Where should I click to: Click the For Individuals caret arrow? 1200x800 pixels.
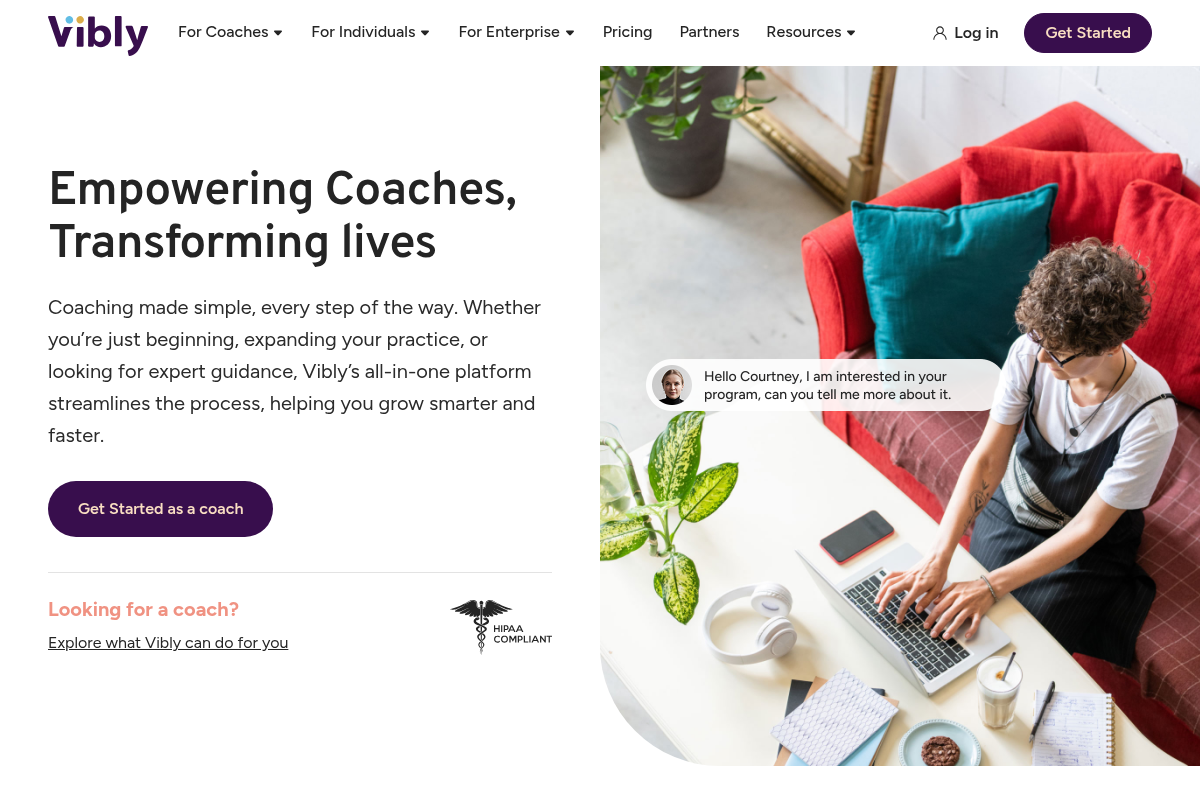[425, 33]
